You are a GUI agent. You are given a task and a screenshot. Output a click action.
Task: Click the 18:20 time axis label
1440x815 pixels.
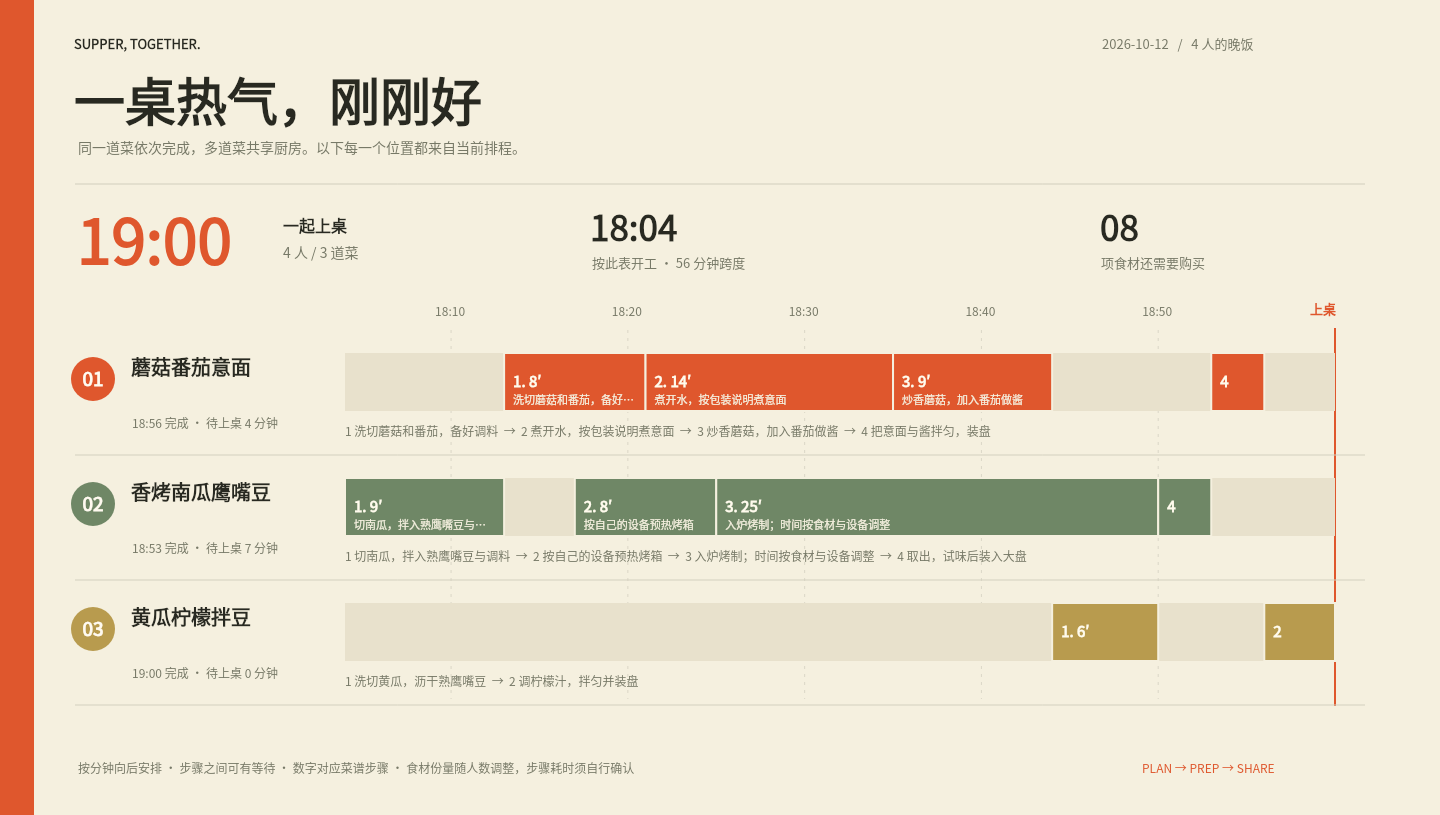coord(627,312)
